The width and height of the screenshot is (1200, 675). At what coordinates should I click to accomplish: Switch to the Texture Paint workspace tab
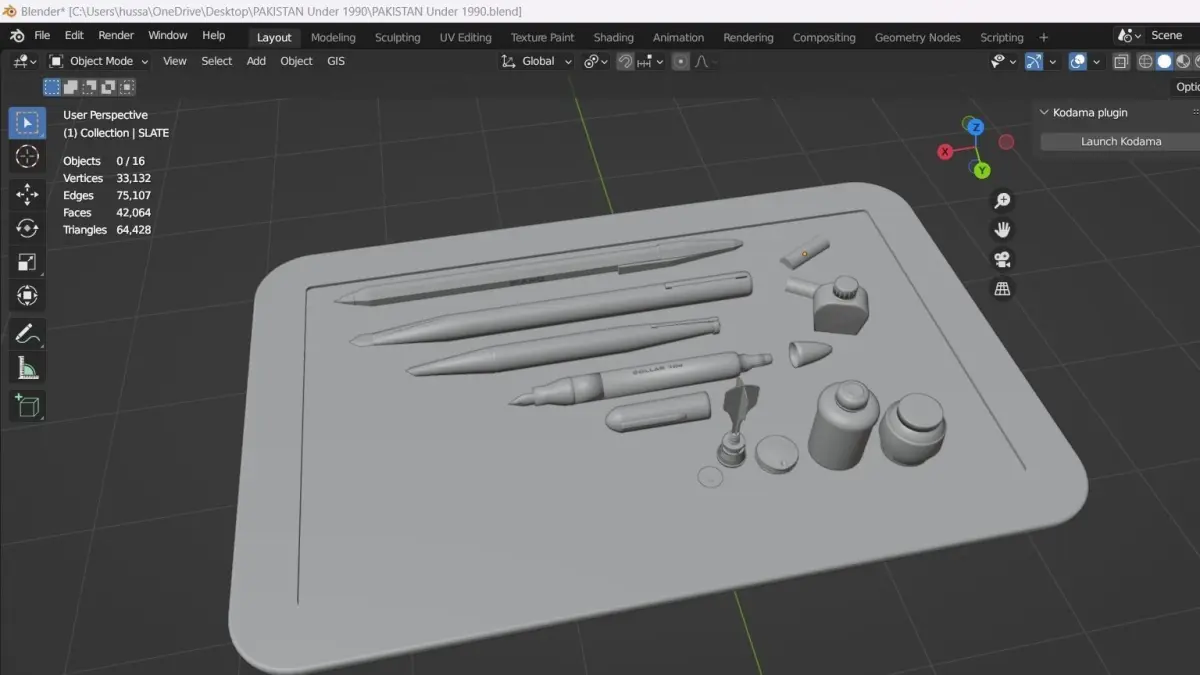click(542, 37)
